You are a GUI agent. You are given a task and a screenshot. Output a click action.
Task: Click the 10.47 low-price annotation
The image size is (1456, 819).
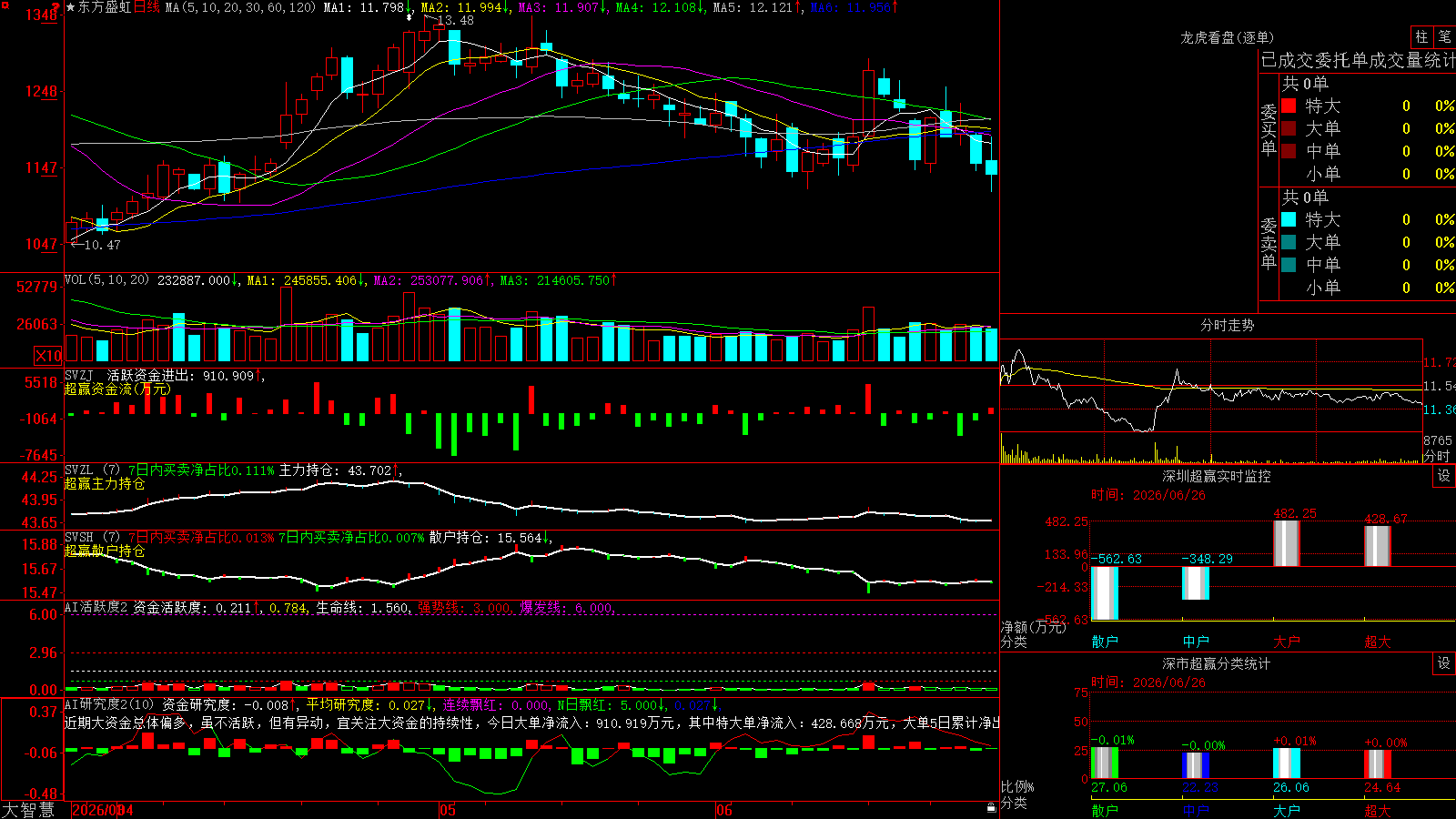[x=102, y=245]
